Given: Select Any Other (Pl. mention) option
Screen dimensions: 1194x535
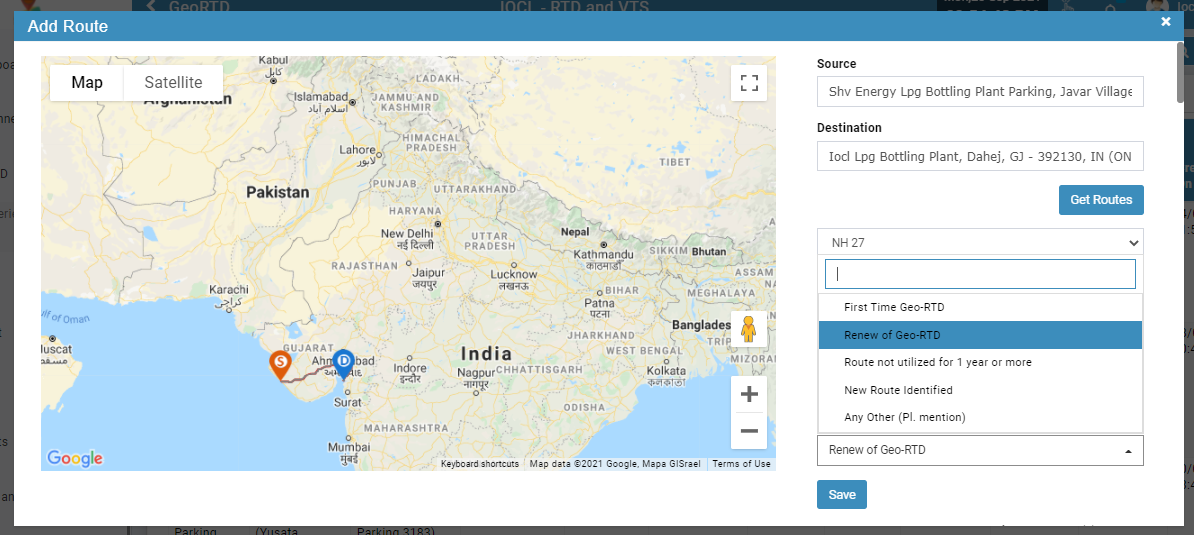Looking at the screenshot, I should coord(980,417).
